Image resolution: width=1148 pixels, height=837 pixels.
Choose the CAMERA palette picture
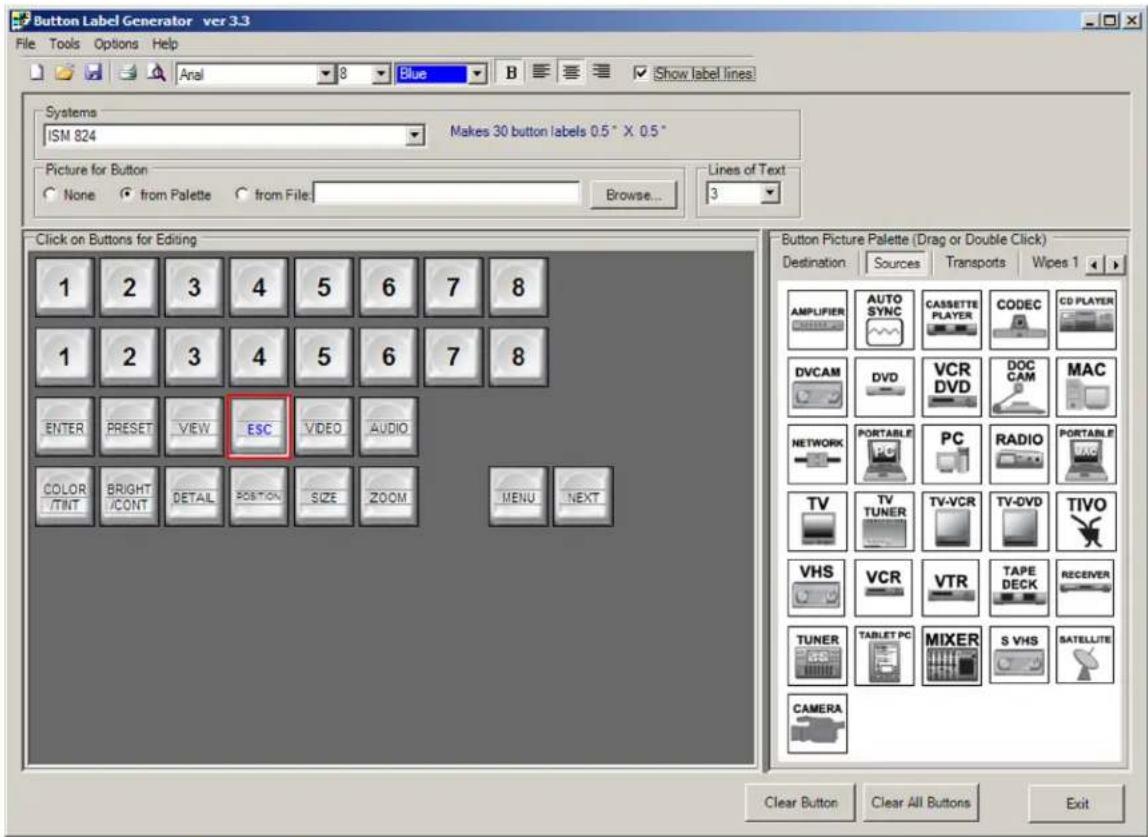click(818, 723)
